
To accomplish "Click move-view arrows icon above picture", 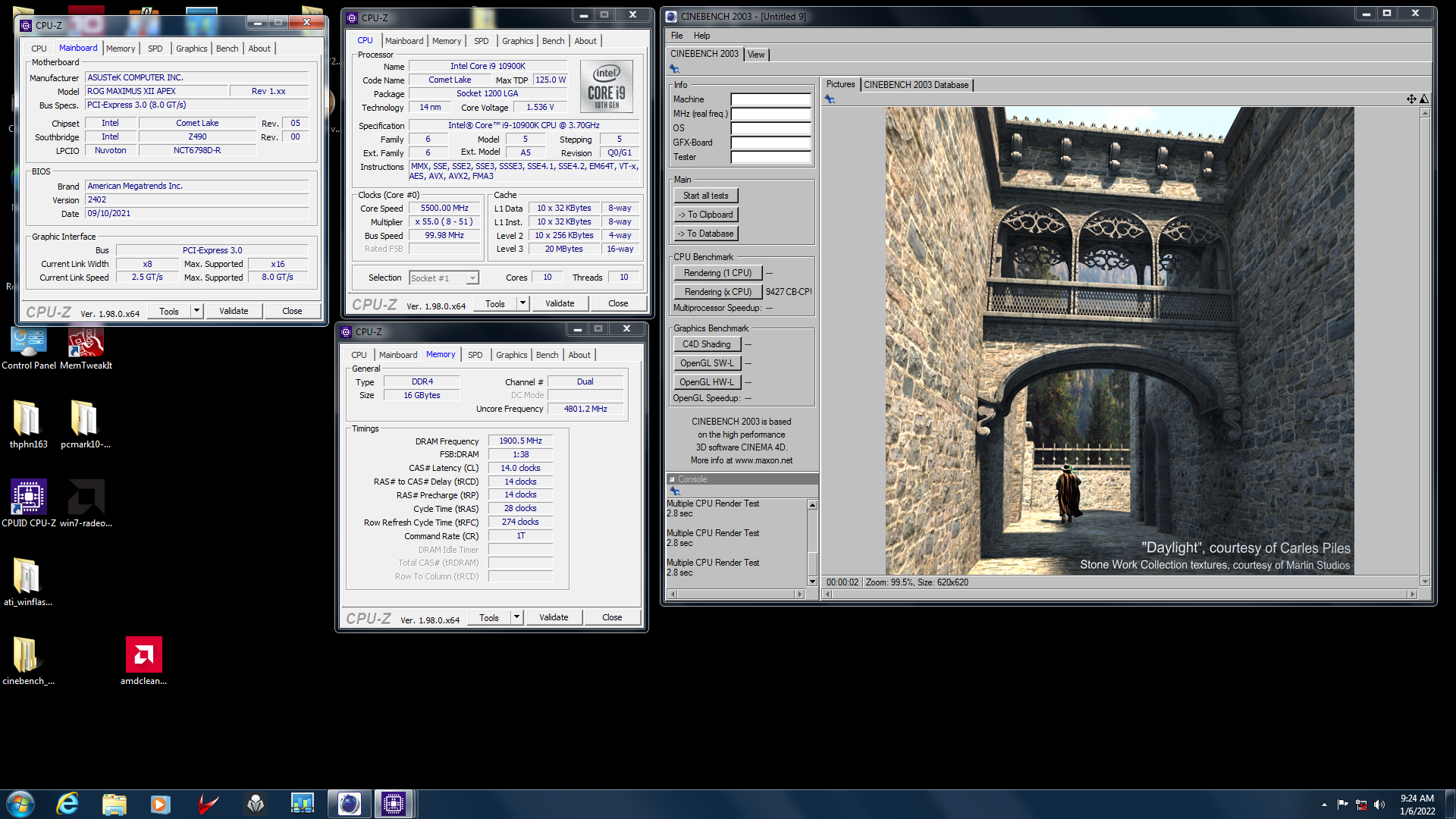I will click(x=1411, y=99).
